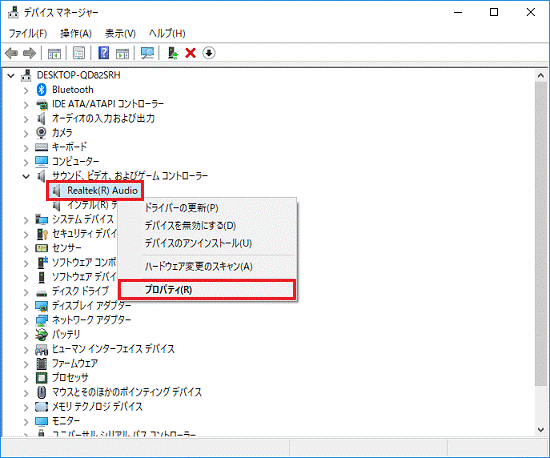Screen dimensions: 550x458
Task: Click the scrollbar down arrow
Action: pyautogui.click(x=541, y=430)
